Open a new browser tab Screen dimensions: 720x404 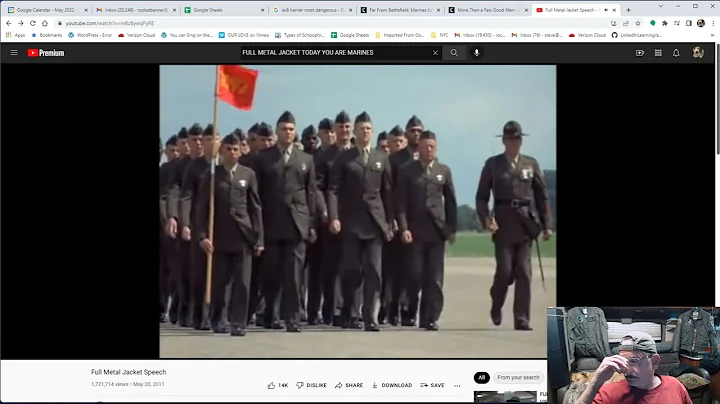tap(628, 10)
